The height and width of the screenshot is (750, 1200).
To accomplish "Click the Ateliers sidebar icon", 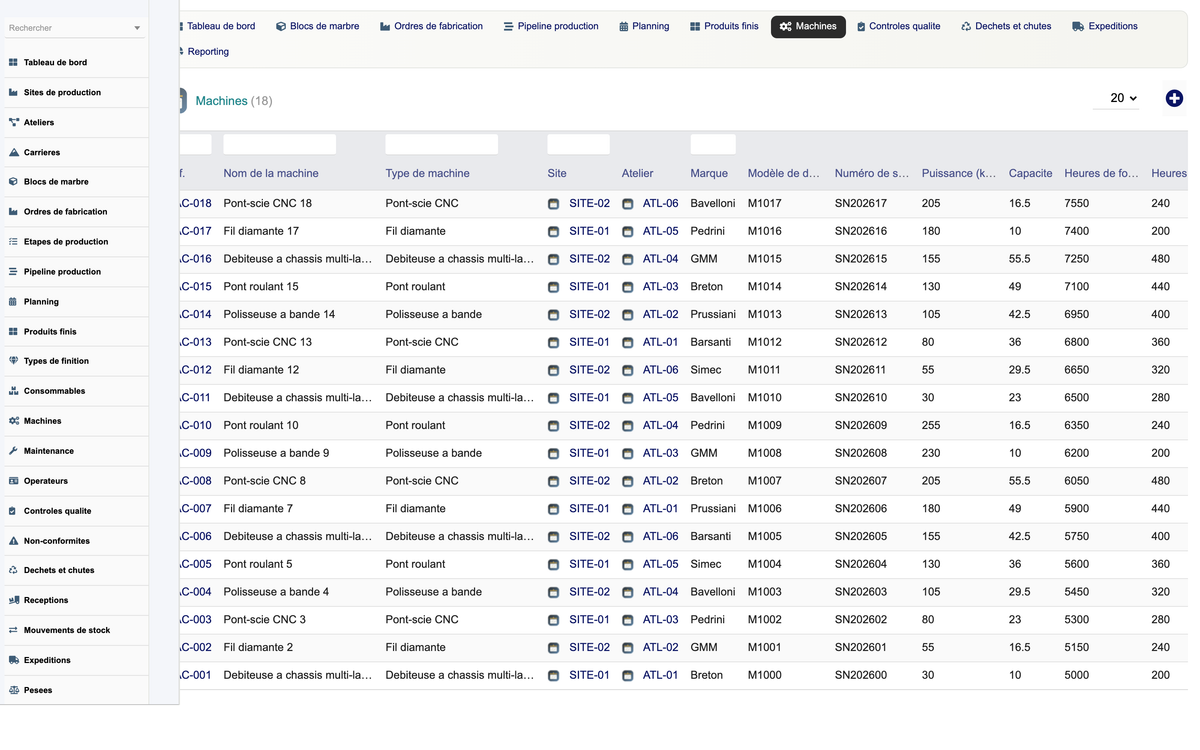I will [13, 122].
